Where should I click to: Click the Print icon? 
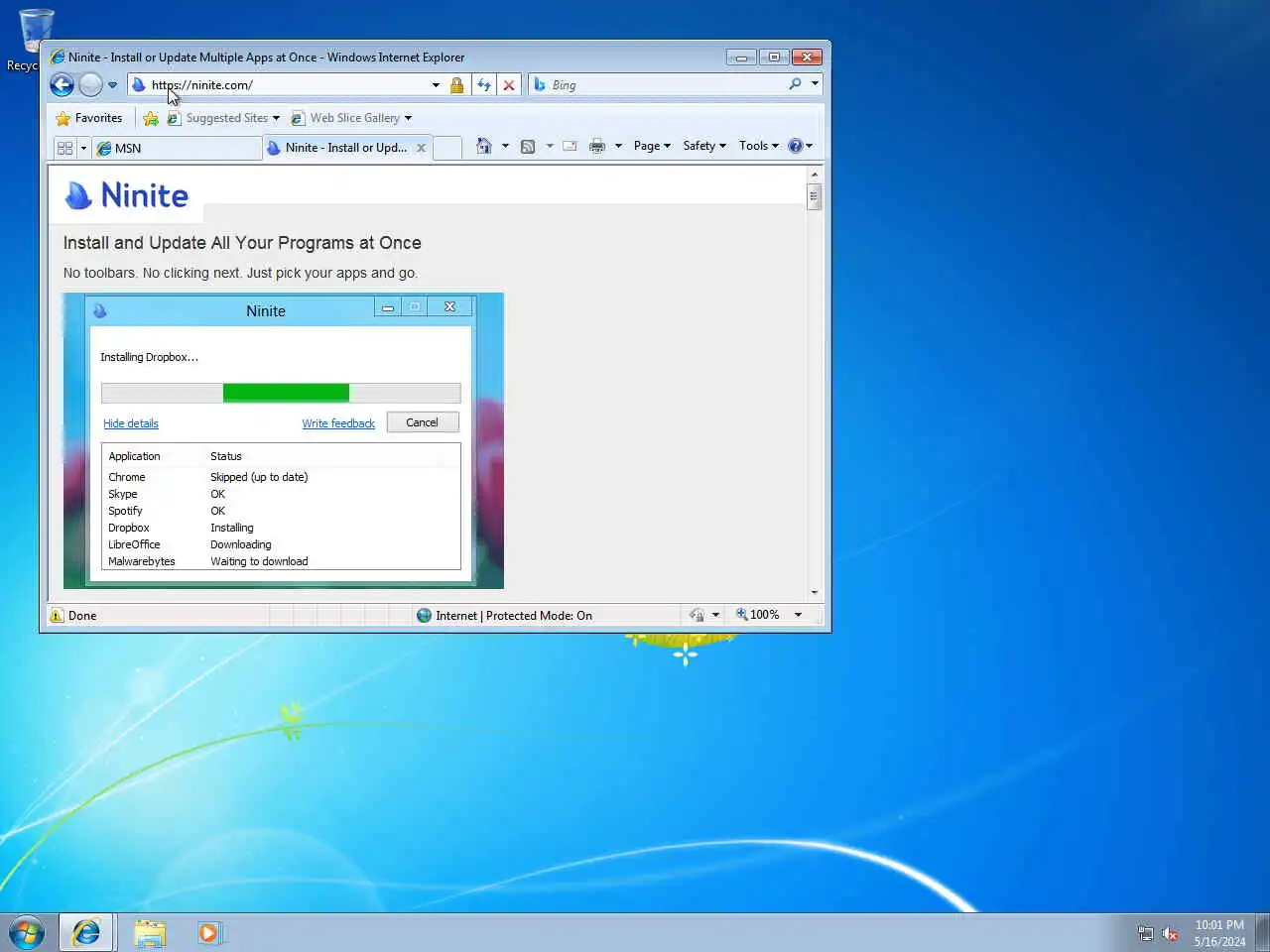click(x=596, y=146)
